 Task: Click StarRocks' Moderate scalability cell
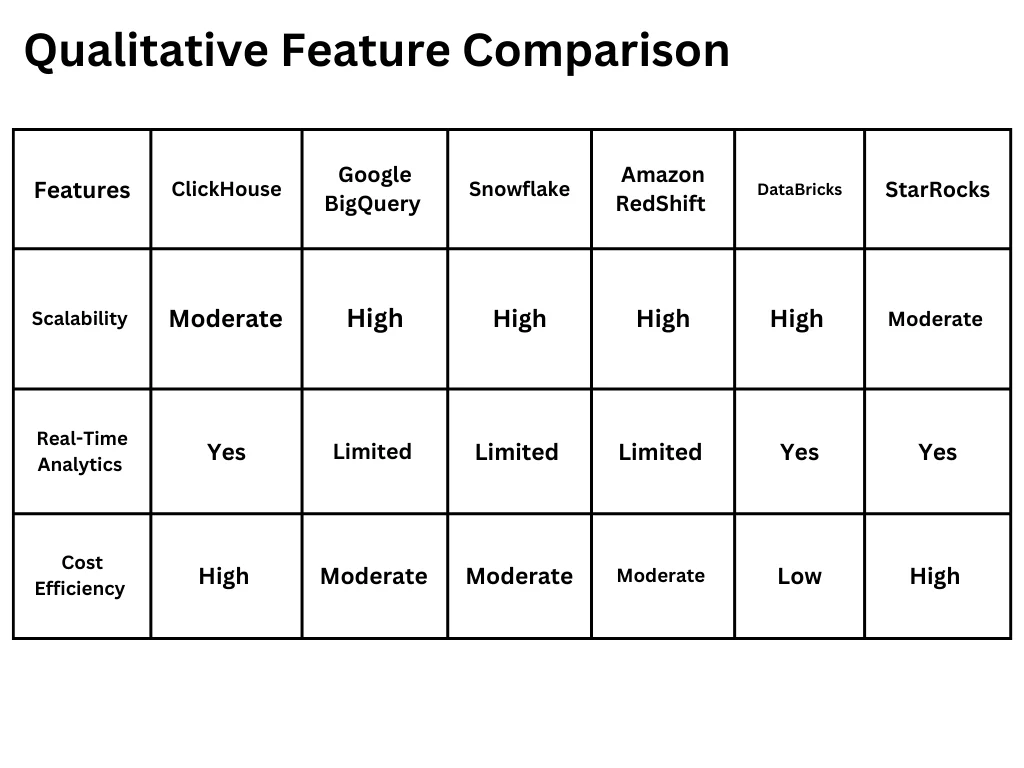pyautogui.click(x=935, y=319)
